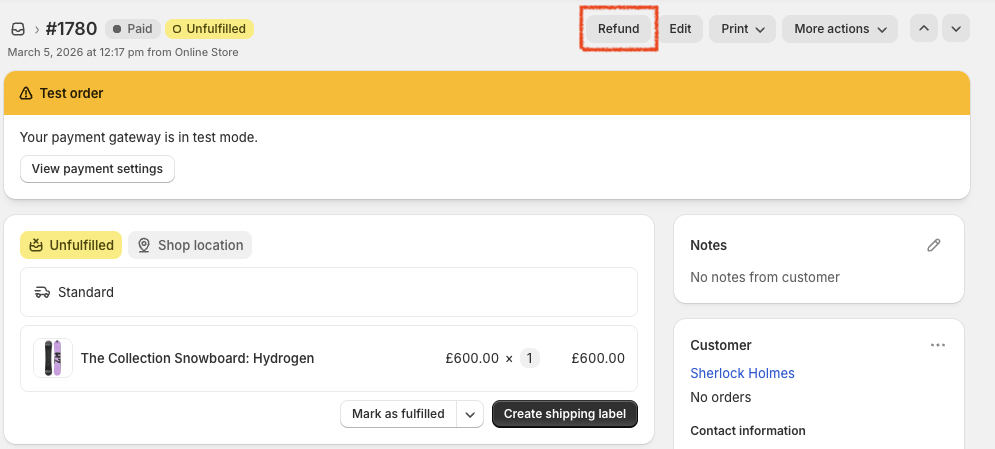Open the Customer card three-dot menu
The image size is (995, 449).
click(x=937, y=345)
